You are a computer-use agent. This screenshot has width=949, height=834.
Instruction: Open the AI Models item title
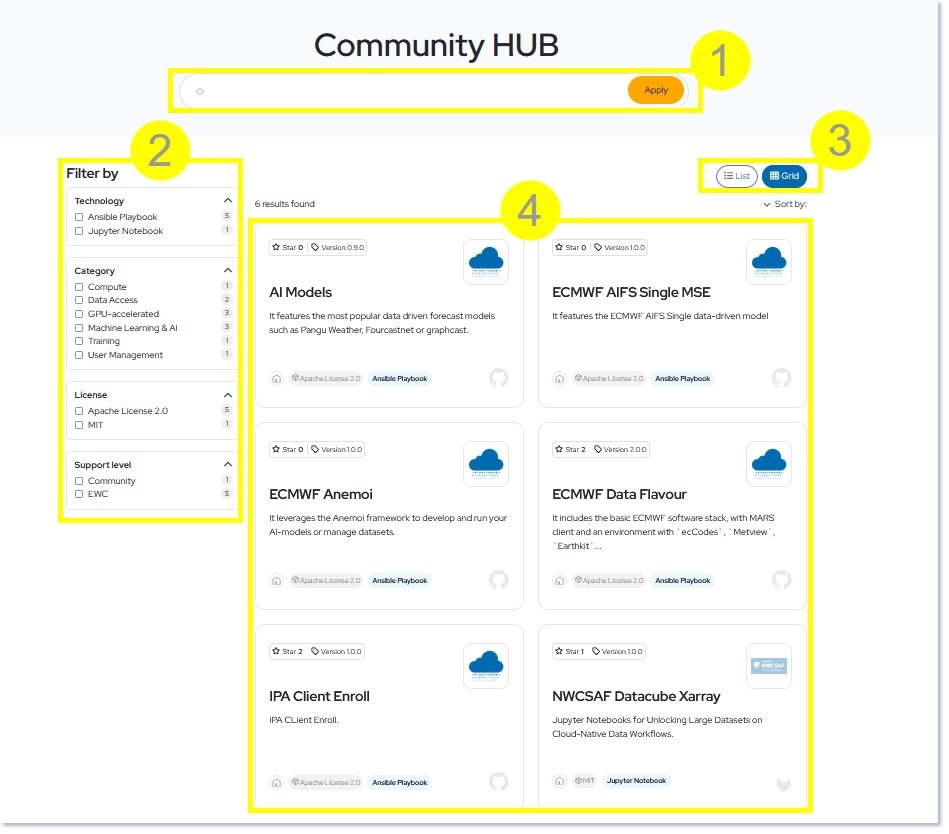click(301, 293)
